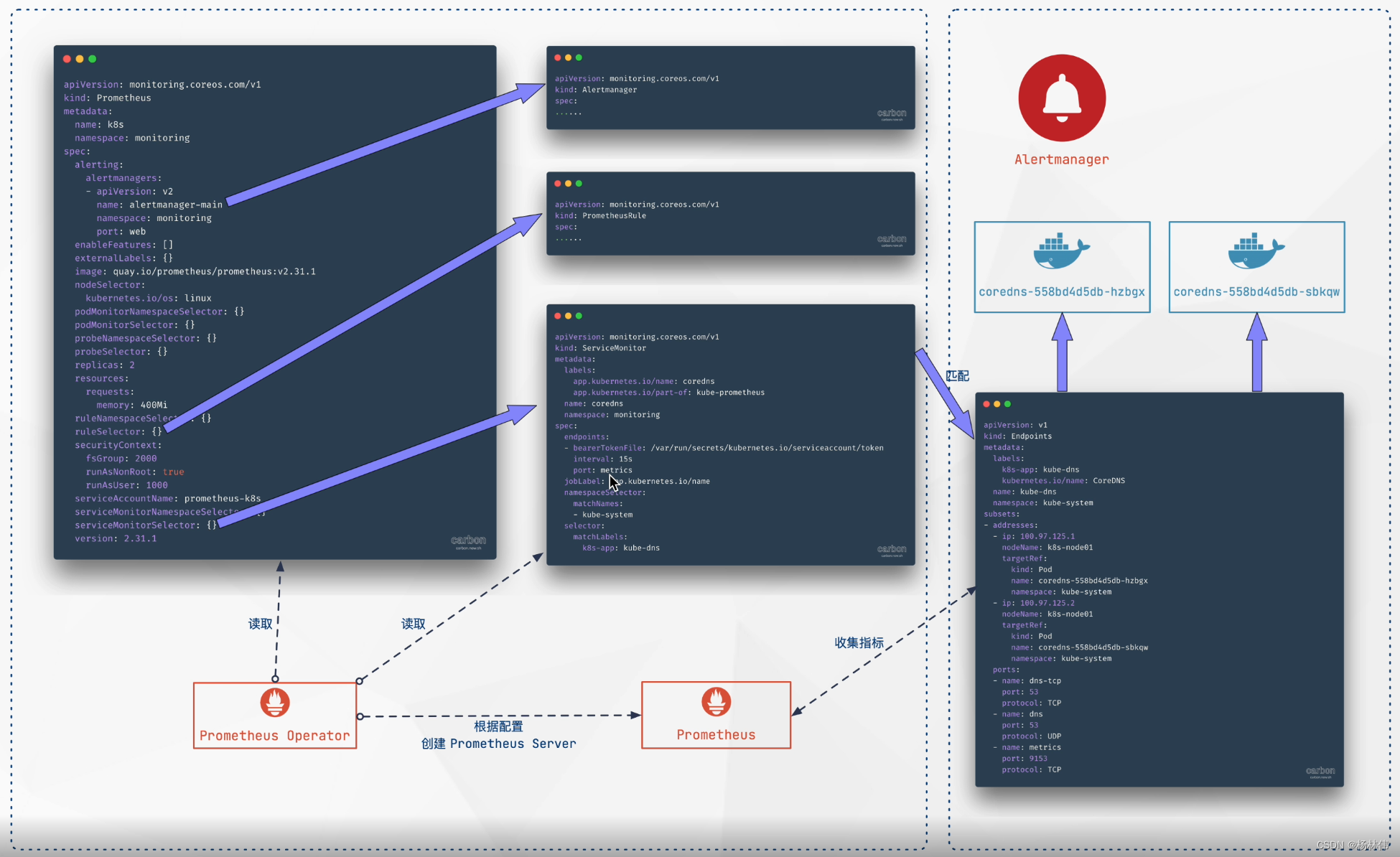Screen dimensions: 1400x857
Task: Click the Alertmanager text label
Action: 1061,159
